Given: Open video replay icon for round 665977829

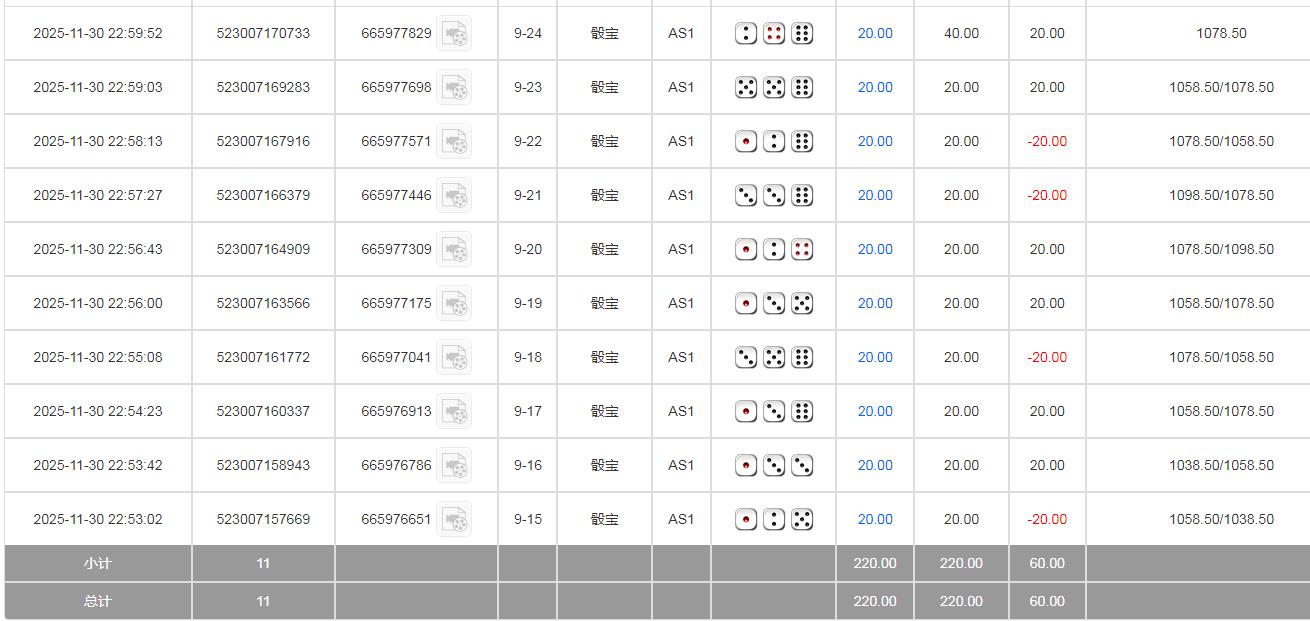Looking at the screenshot, I should 454,34.
